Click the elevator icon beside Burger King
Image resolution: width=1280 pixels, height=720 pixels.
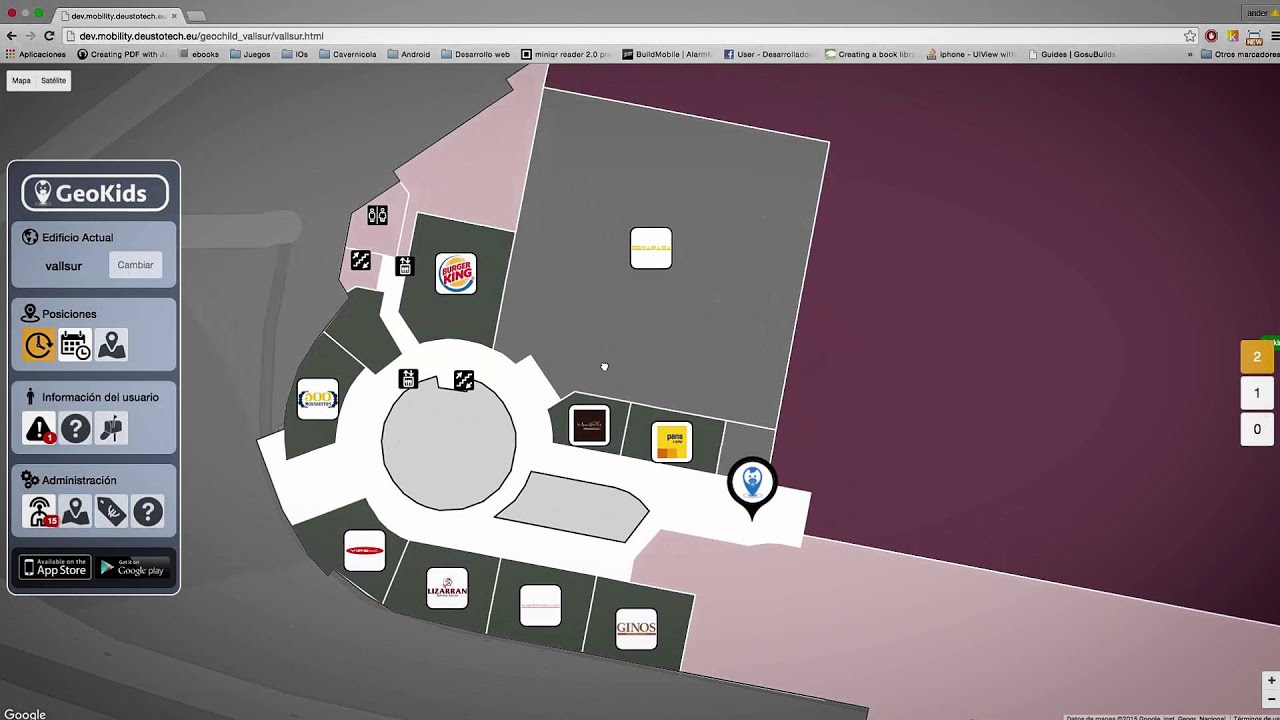(x=404, y=266)
